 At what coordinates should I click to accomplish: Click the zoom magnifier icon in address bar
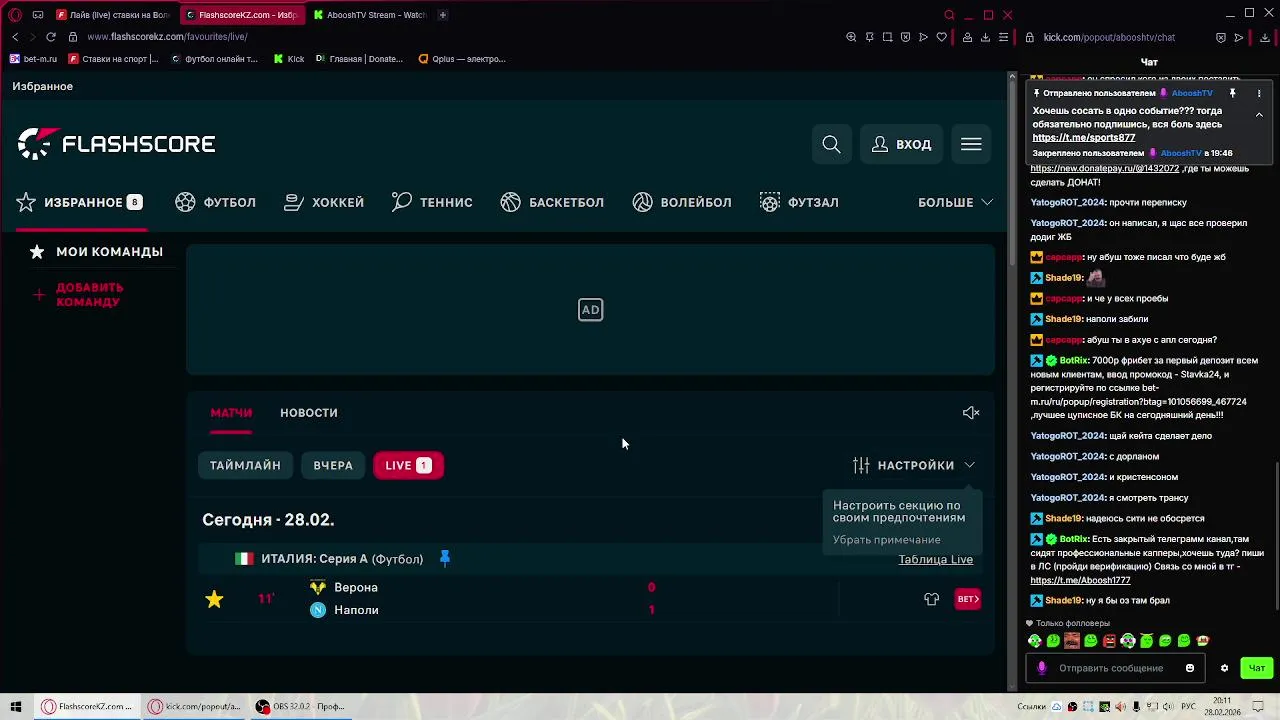(x=851, y=37)
